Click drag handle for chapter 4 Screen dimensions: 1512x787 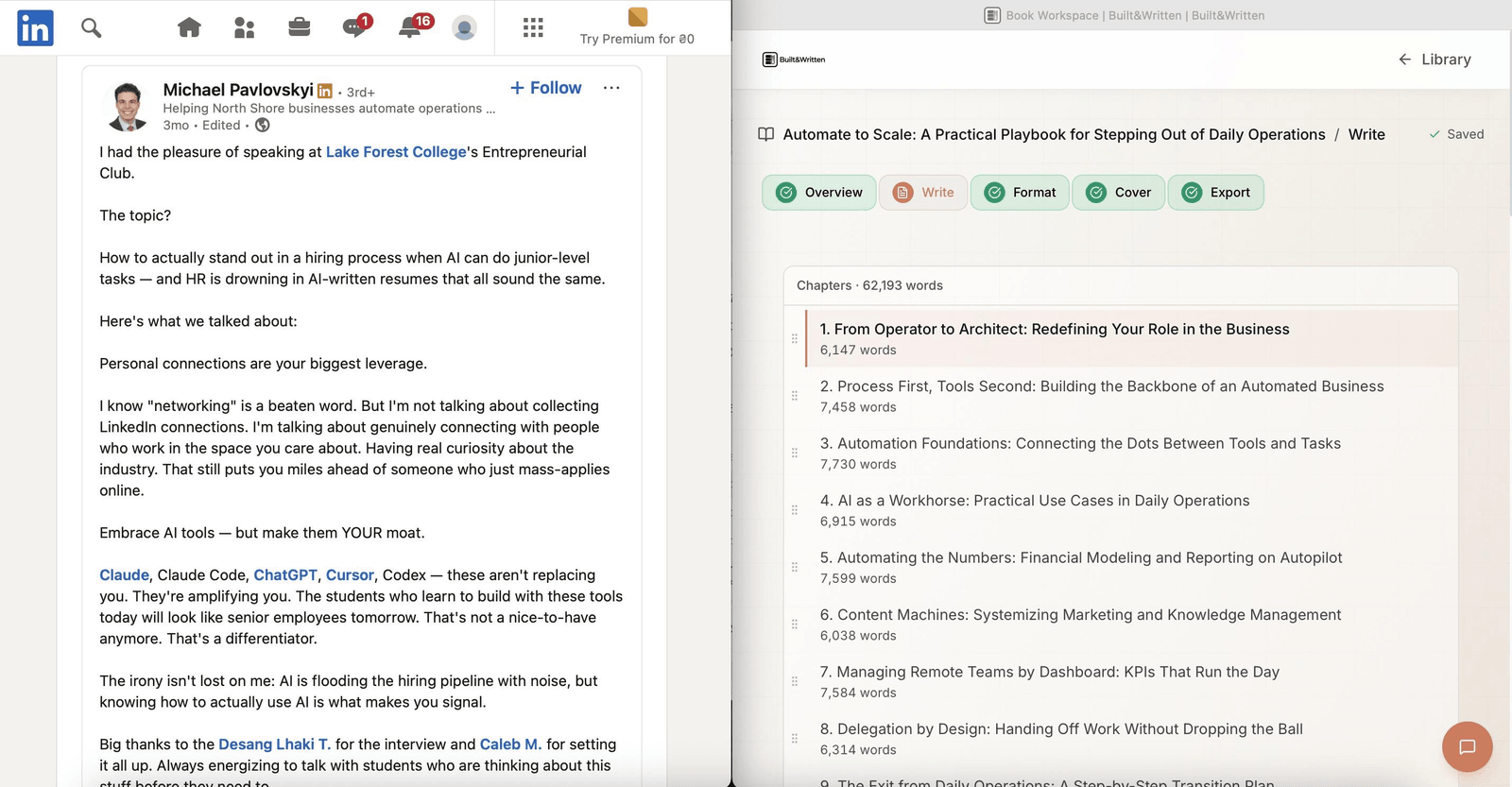794,510
